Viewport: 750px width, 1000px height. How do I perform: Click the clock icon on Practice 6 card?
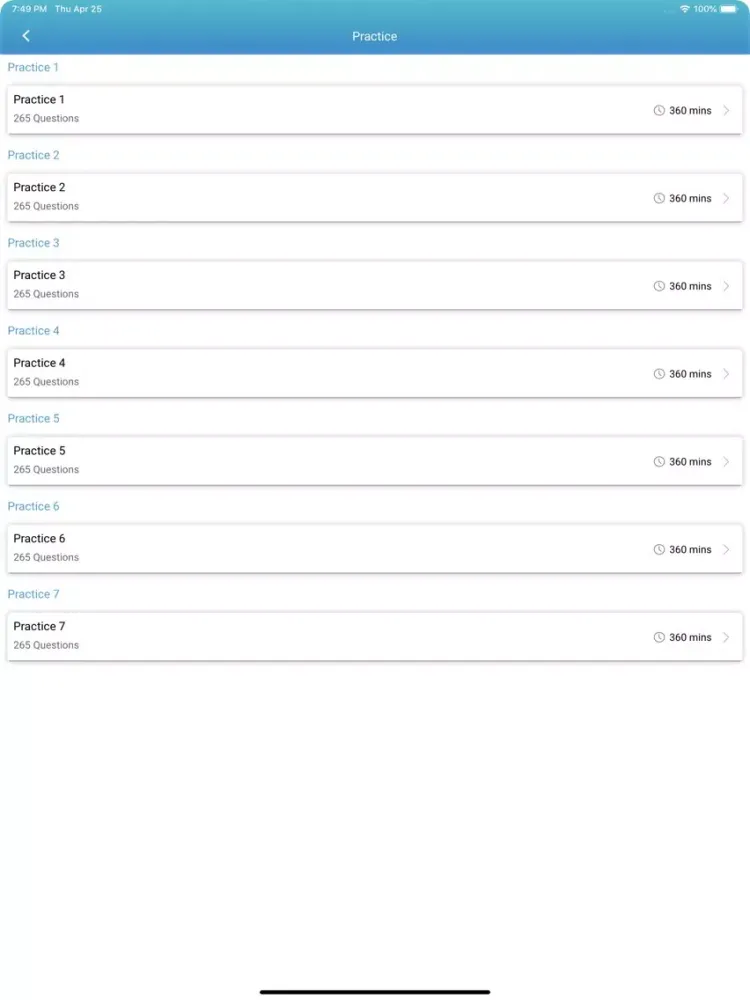[x=658, y=549]
